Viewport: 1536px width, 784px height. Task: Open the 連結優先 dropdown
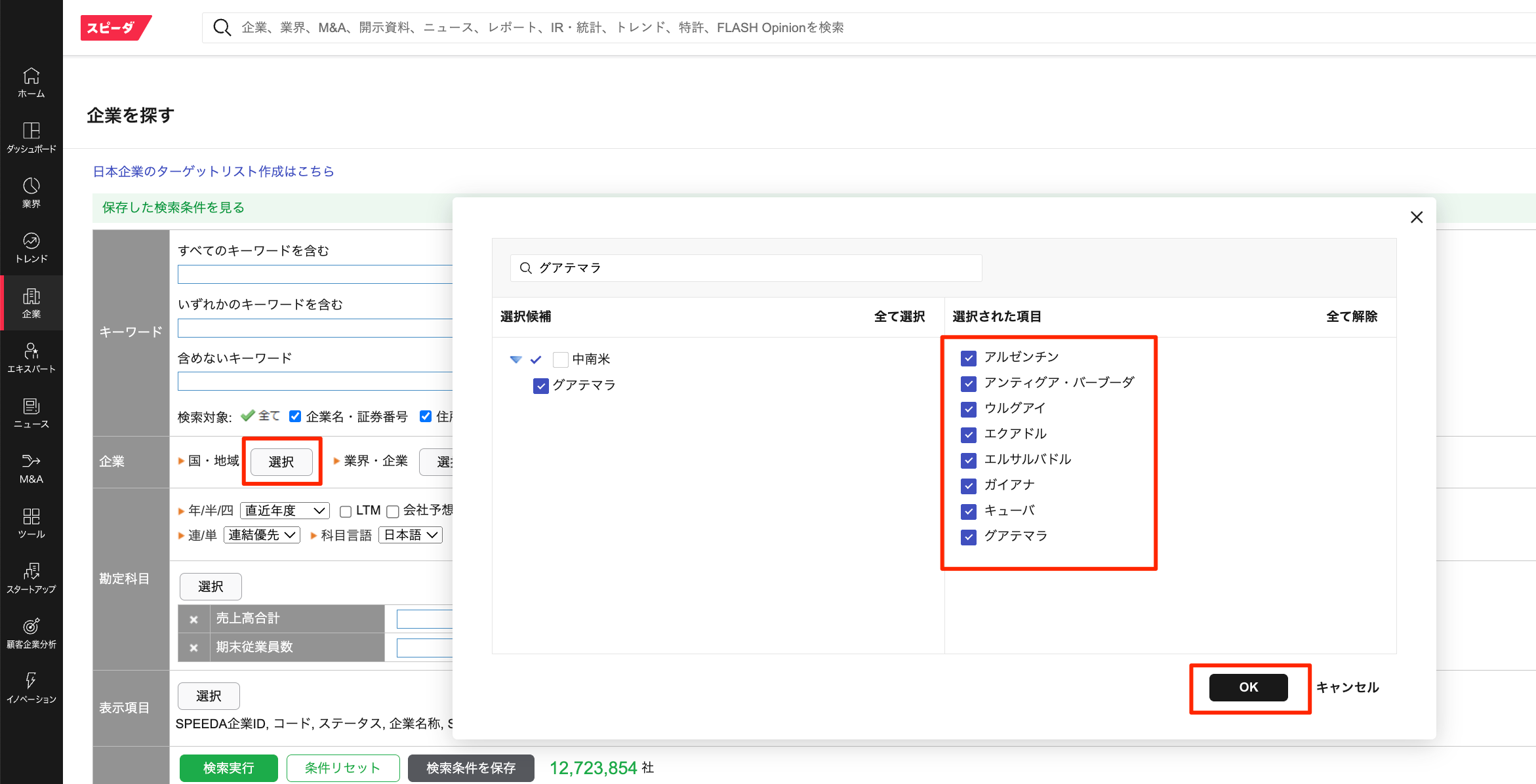point(262,535)
